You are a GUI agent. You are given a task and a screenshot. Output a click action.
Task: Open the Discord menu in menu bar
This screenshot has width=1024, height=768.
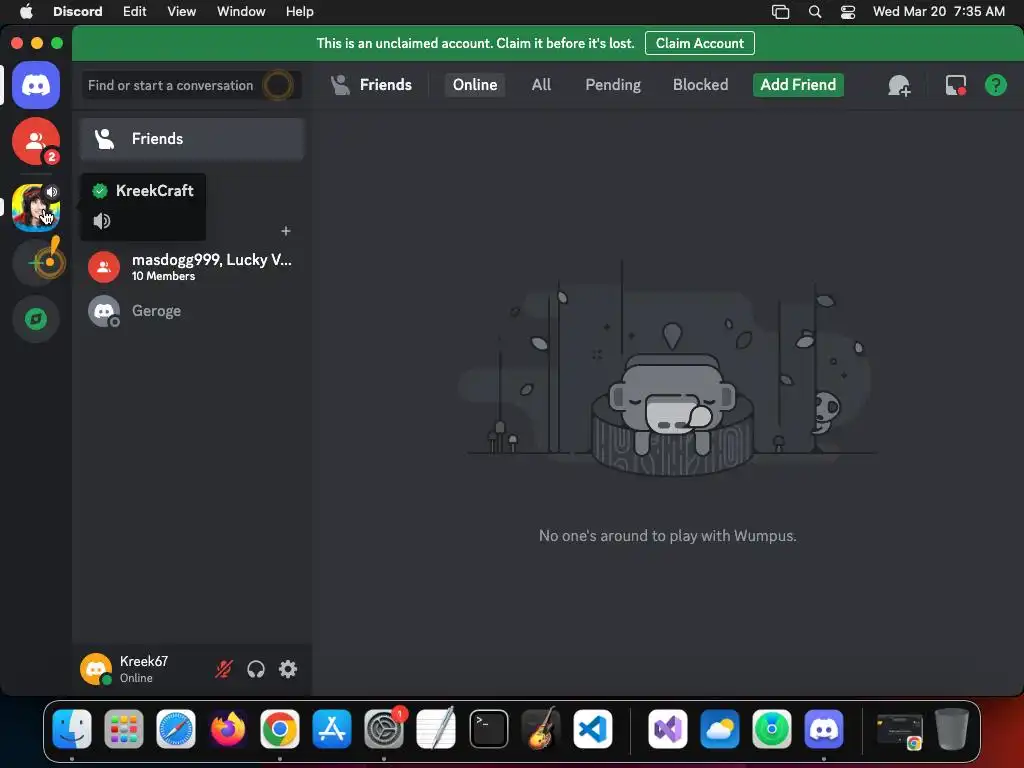[77, 12]
